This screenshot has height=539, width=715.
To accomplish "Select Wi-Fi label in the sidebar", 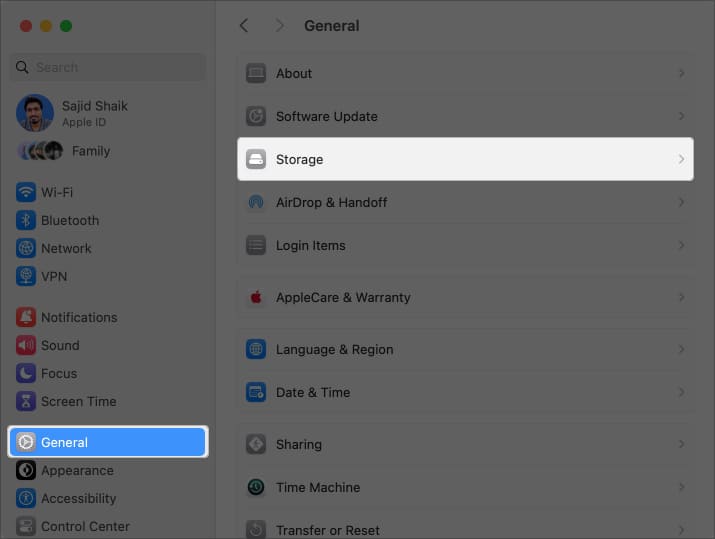I will click(x=57, y=192).
